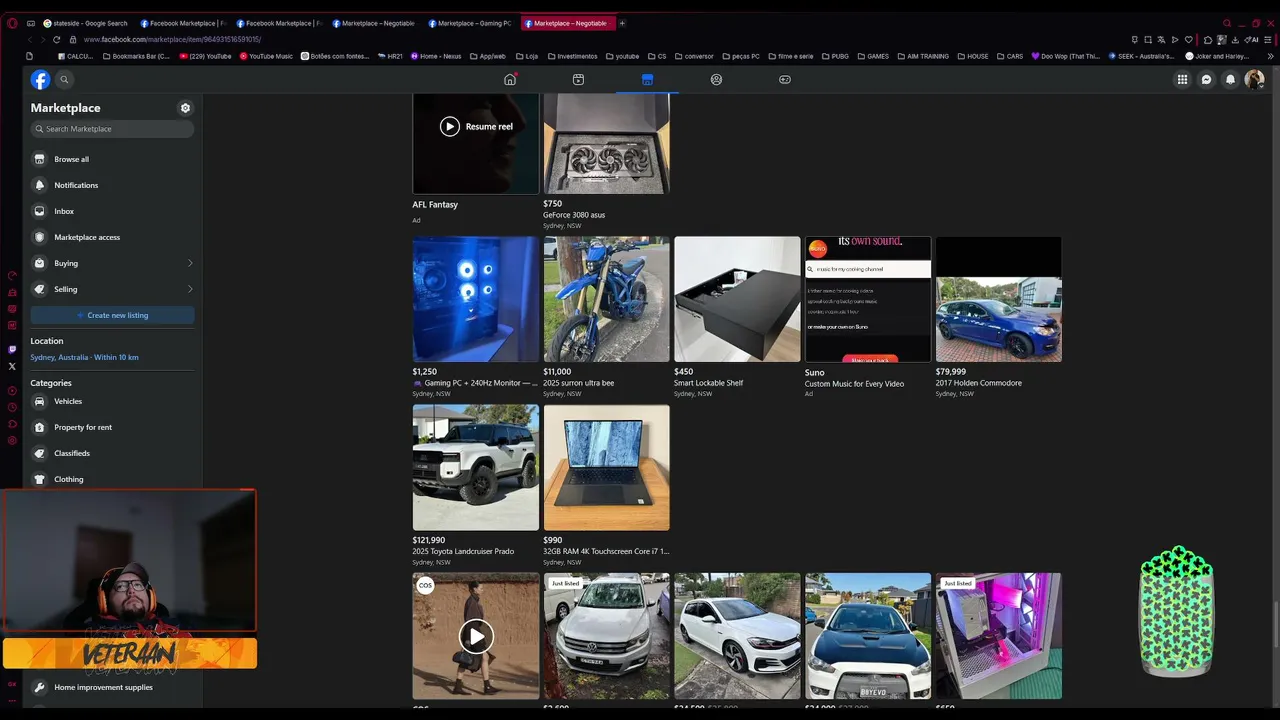Play the walking man video listing
Screen dimensions: 1280x720
[x=476, y=636]
